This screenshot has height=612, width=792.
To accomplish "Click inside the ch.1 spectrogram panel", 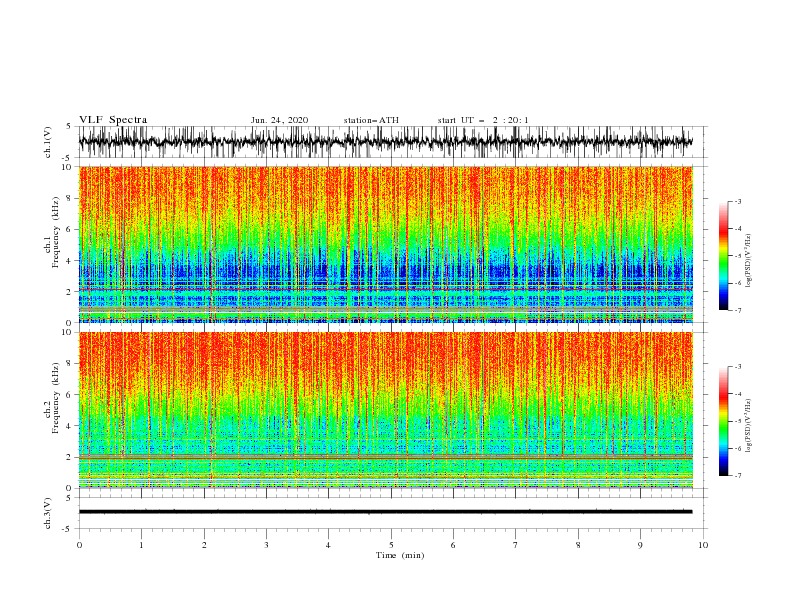I will click(x=385, y=244).
